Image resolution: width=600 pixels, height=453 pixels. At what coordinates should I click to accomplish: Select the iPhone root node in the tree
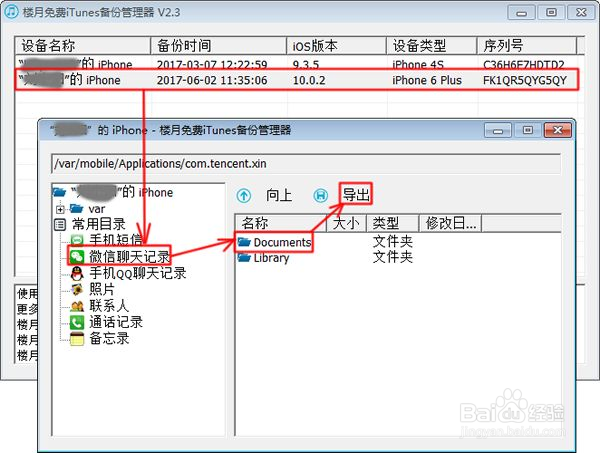122,192
